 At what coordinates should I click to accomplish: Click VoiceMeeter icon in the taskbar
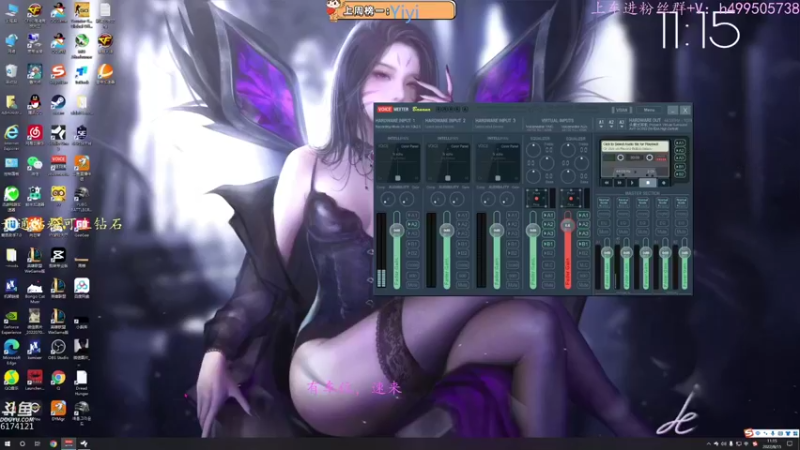[68, 444]
